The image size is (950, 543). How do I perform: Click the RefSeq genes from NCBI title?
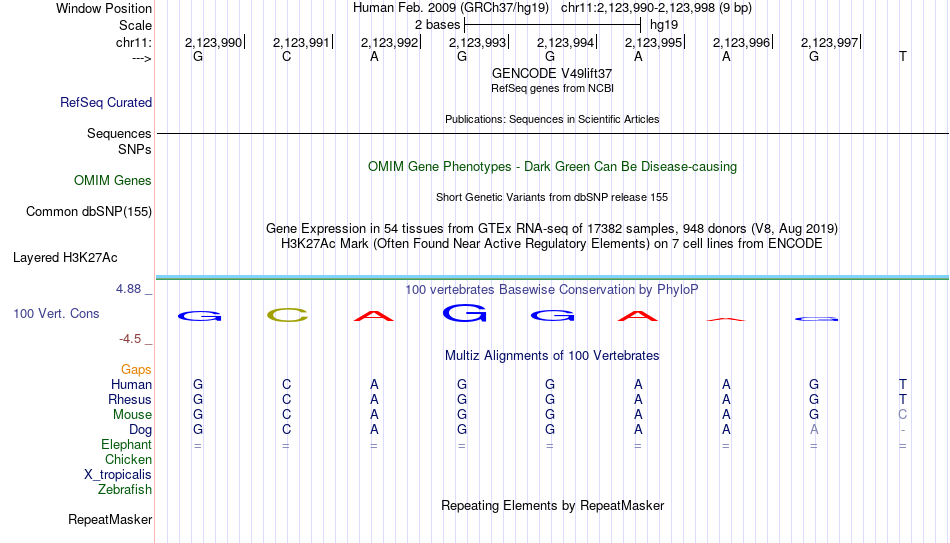[553, 88]
